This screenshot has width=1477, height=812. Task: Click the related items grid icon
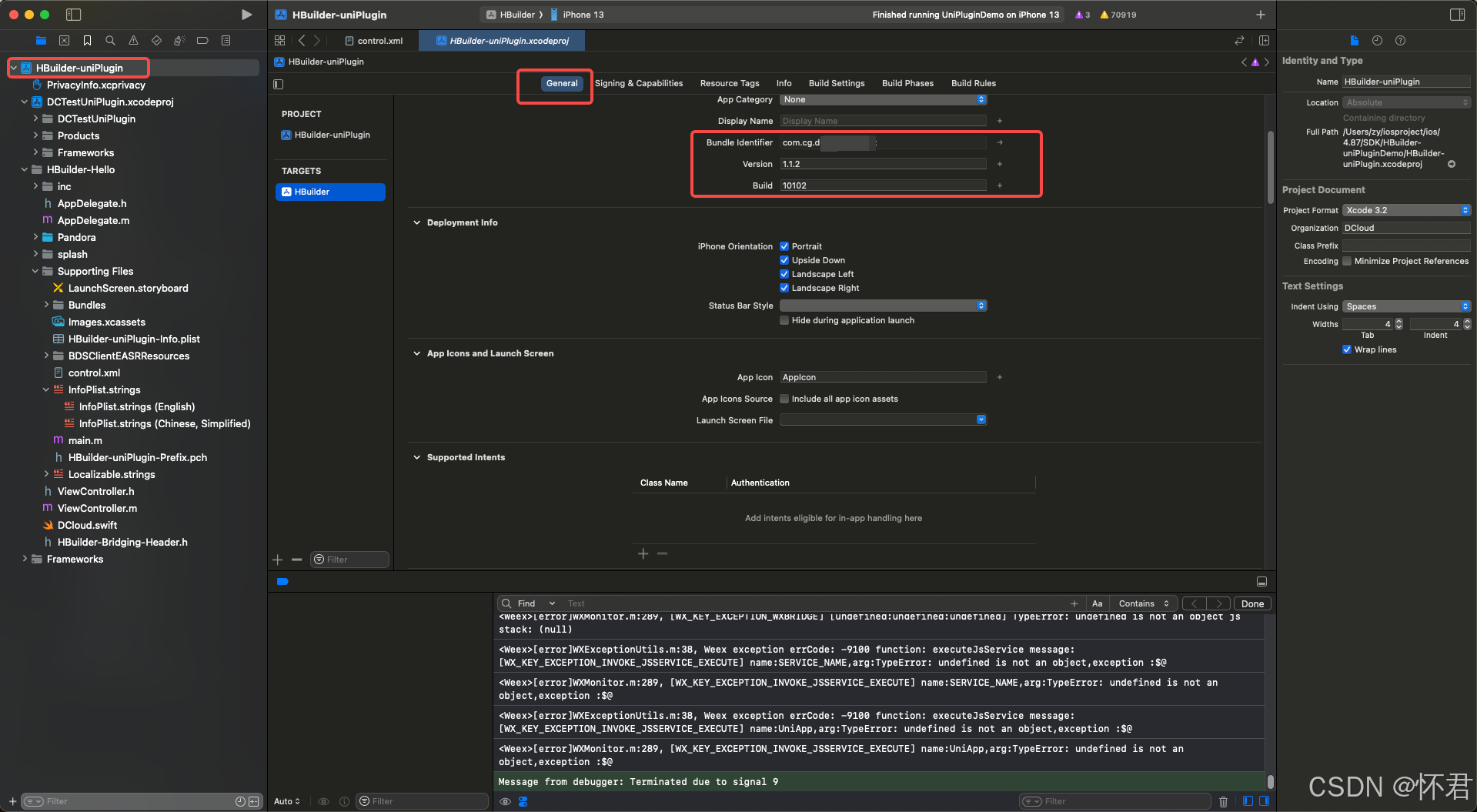280,40
